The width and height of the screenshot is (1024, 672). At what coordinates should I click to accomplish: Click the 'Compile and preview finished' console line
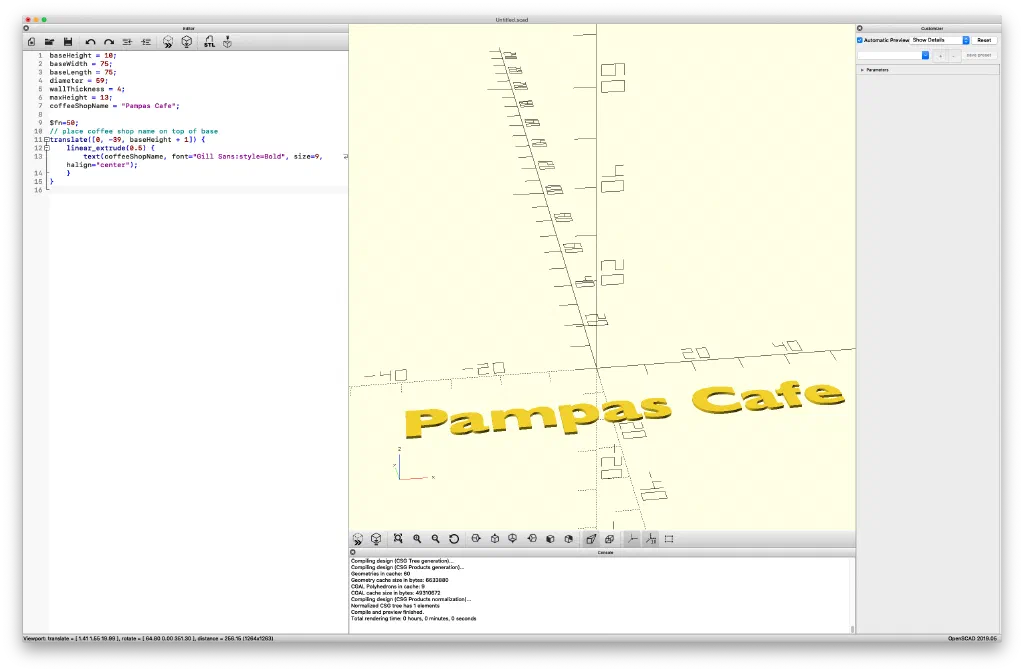pyautogui.click(x=387, y=612)
